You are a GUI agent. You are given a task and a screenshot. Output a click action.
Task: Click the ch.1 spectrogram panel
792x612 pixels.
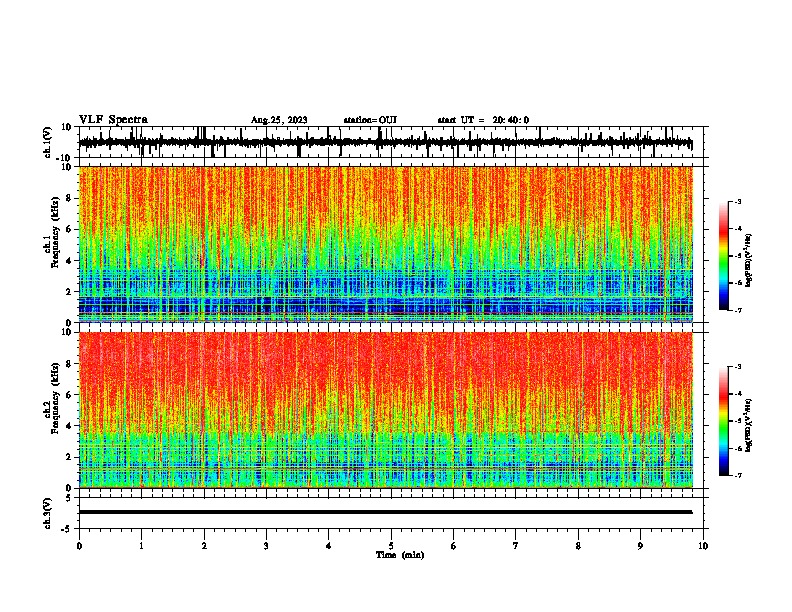click(385, 244)
